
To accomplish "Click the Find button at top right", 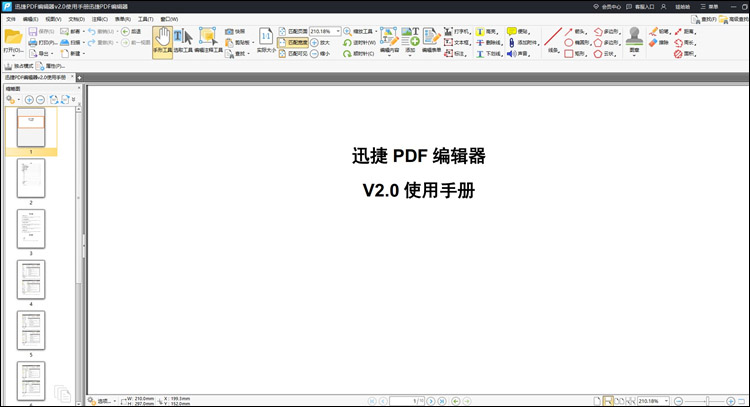I will 704,19.
